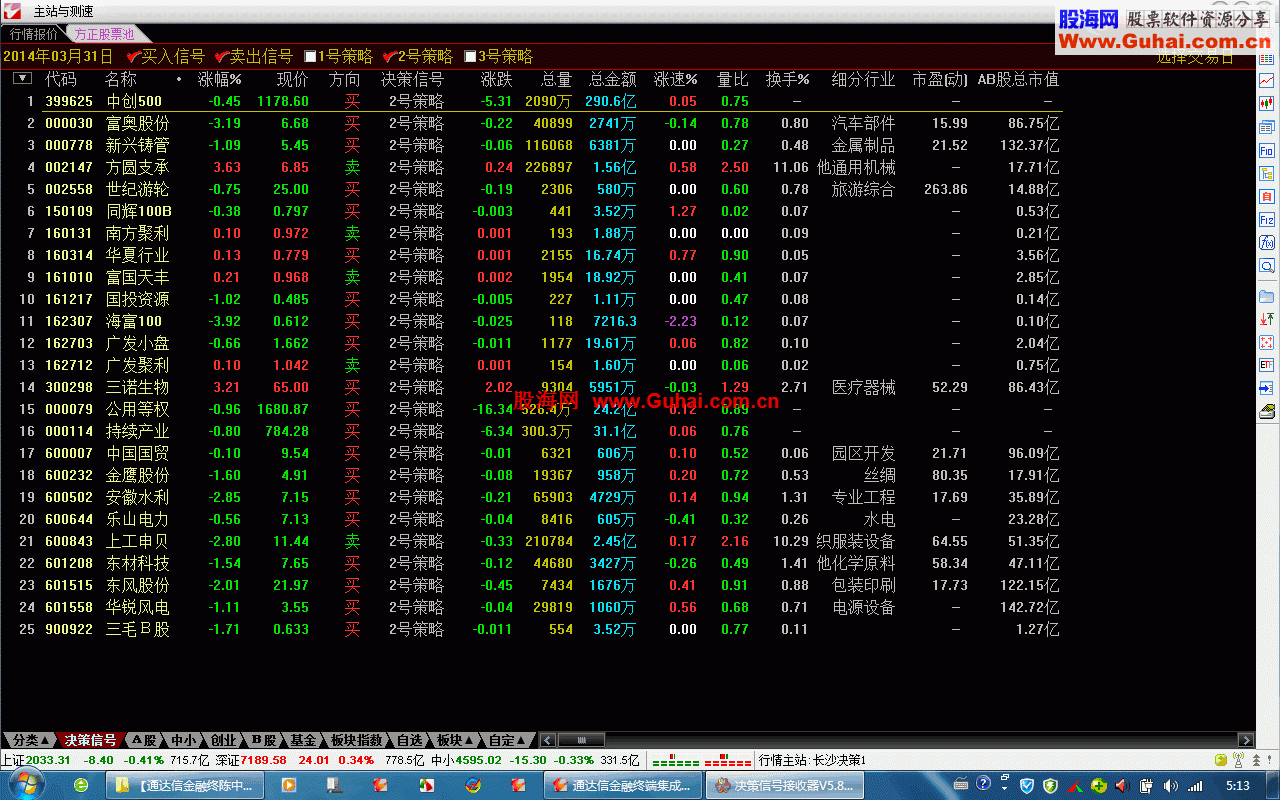This screenshot has width=1280, height=800.
Task: Click the application logo in title bar
Action: 11,11
